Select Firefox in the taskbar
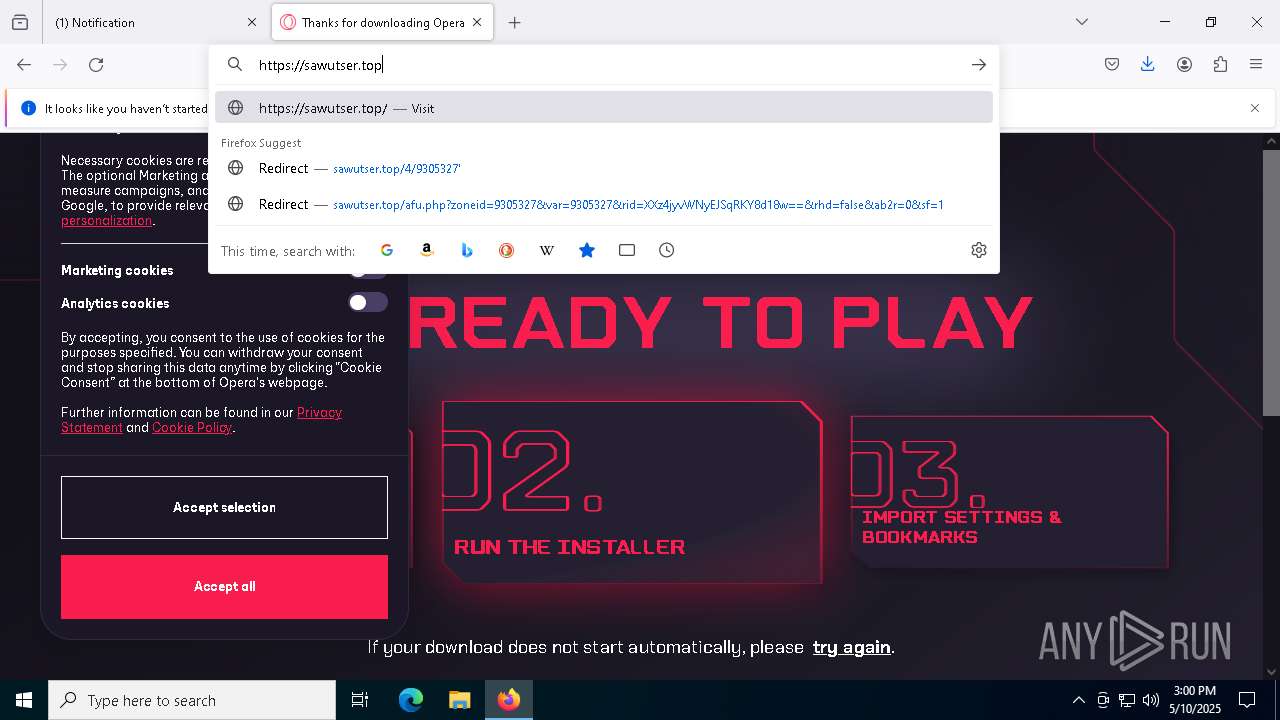This screenshot has width=1280, height=720. click(x=509, y=700)
